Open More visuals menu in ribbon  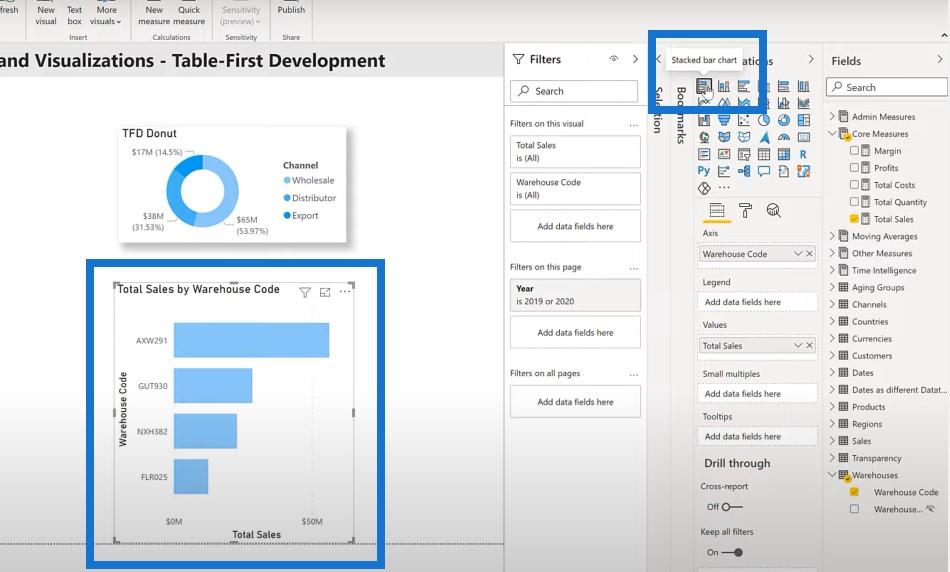tap(106, 16)
